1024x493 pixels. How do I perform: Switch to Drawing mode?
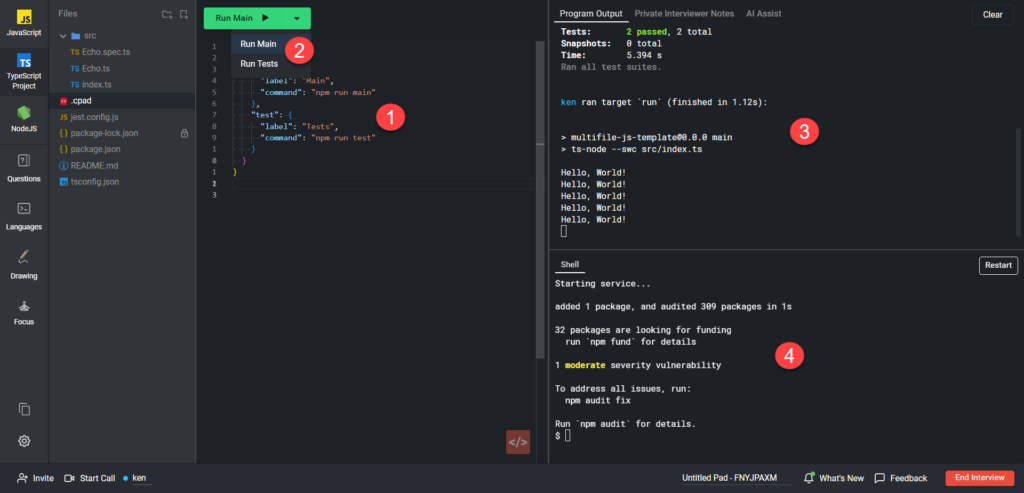click(x=24, y=262)
